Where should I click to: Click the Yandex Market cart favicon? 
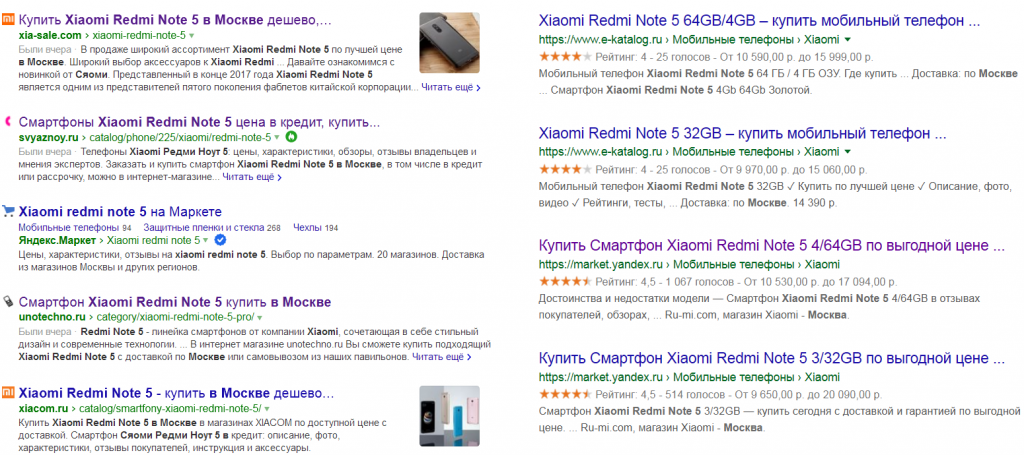8,211
